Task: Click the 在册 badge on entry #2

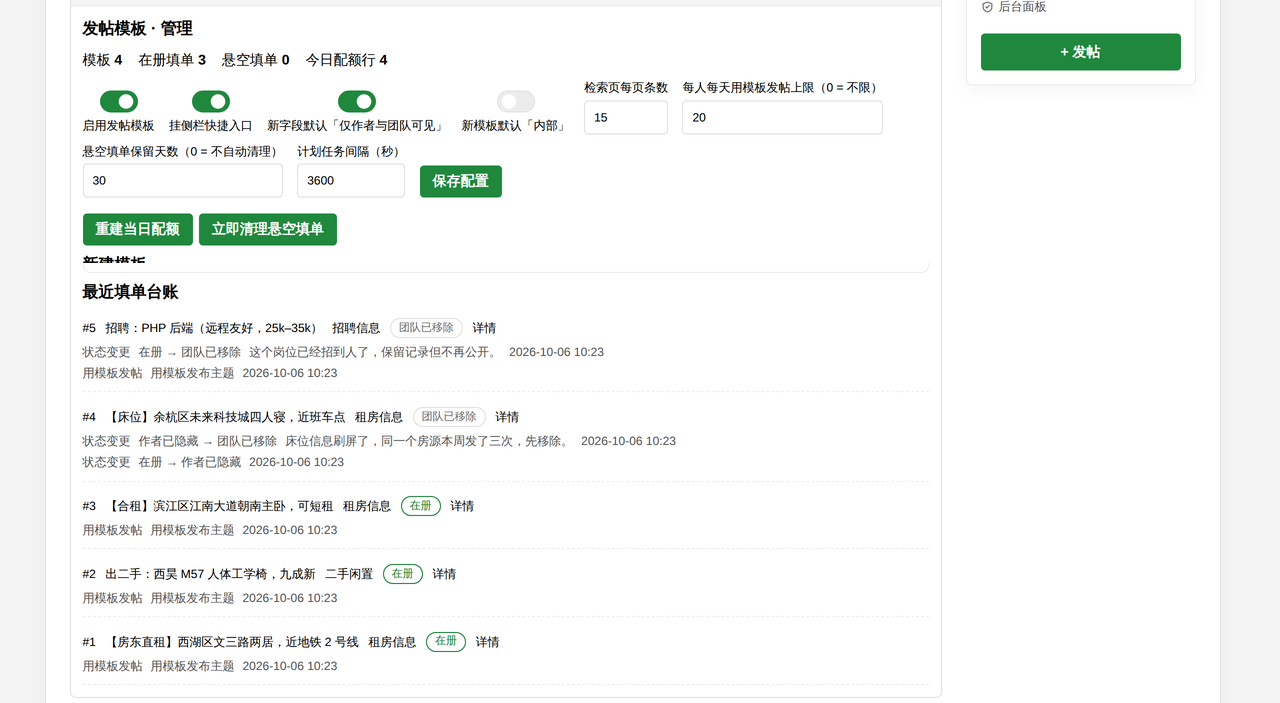Action: [403, 574]
